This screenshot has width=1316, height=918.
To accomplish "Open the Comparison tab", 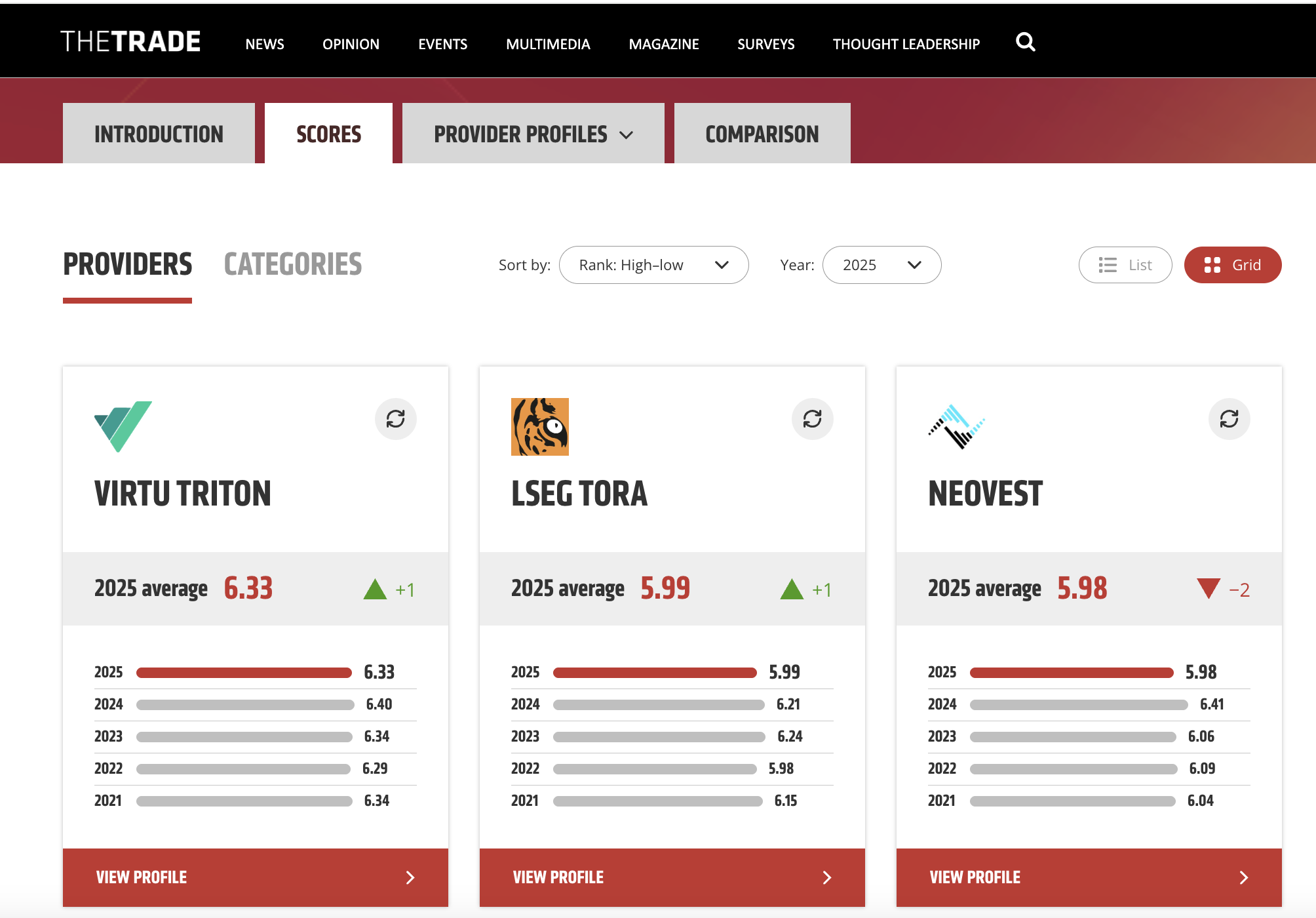I will [x=762, y=134].
